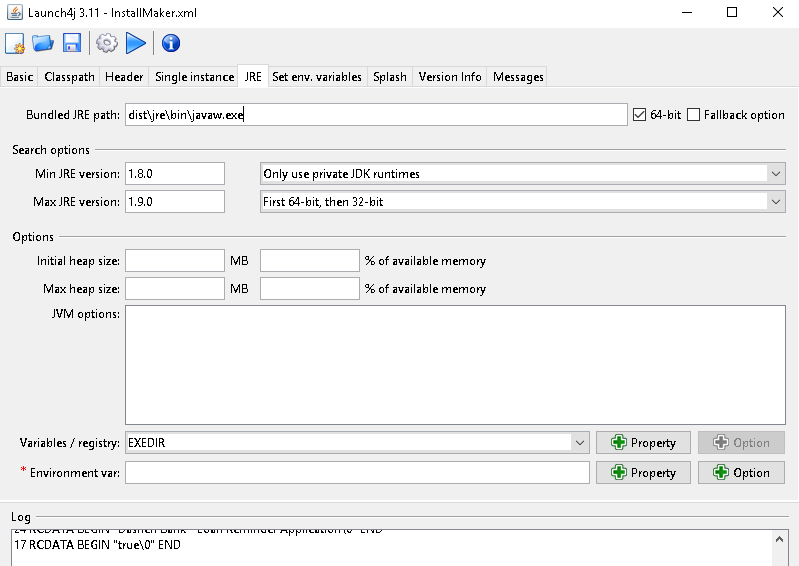
Task: Click the Log scrollbar up arrow
Action: tap(779, 539)
